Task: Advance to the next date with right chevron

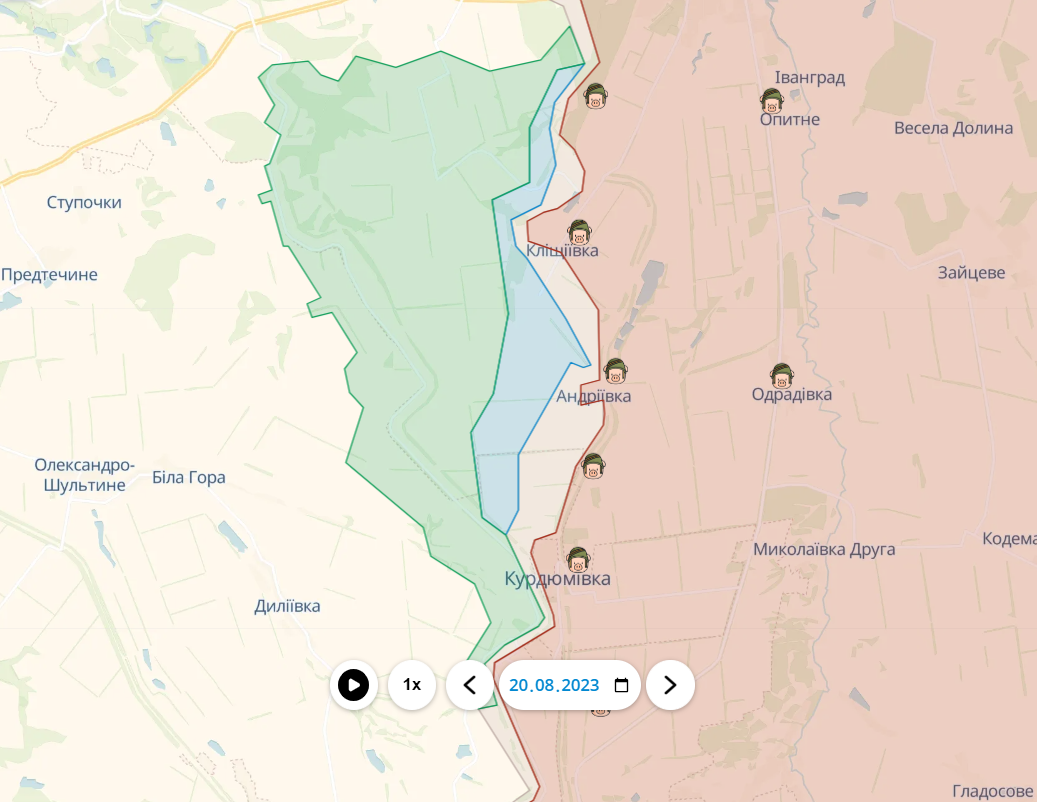Action: pos(670,685)
